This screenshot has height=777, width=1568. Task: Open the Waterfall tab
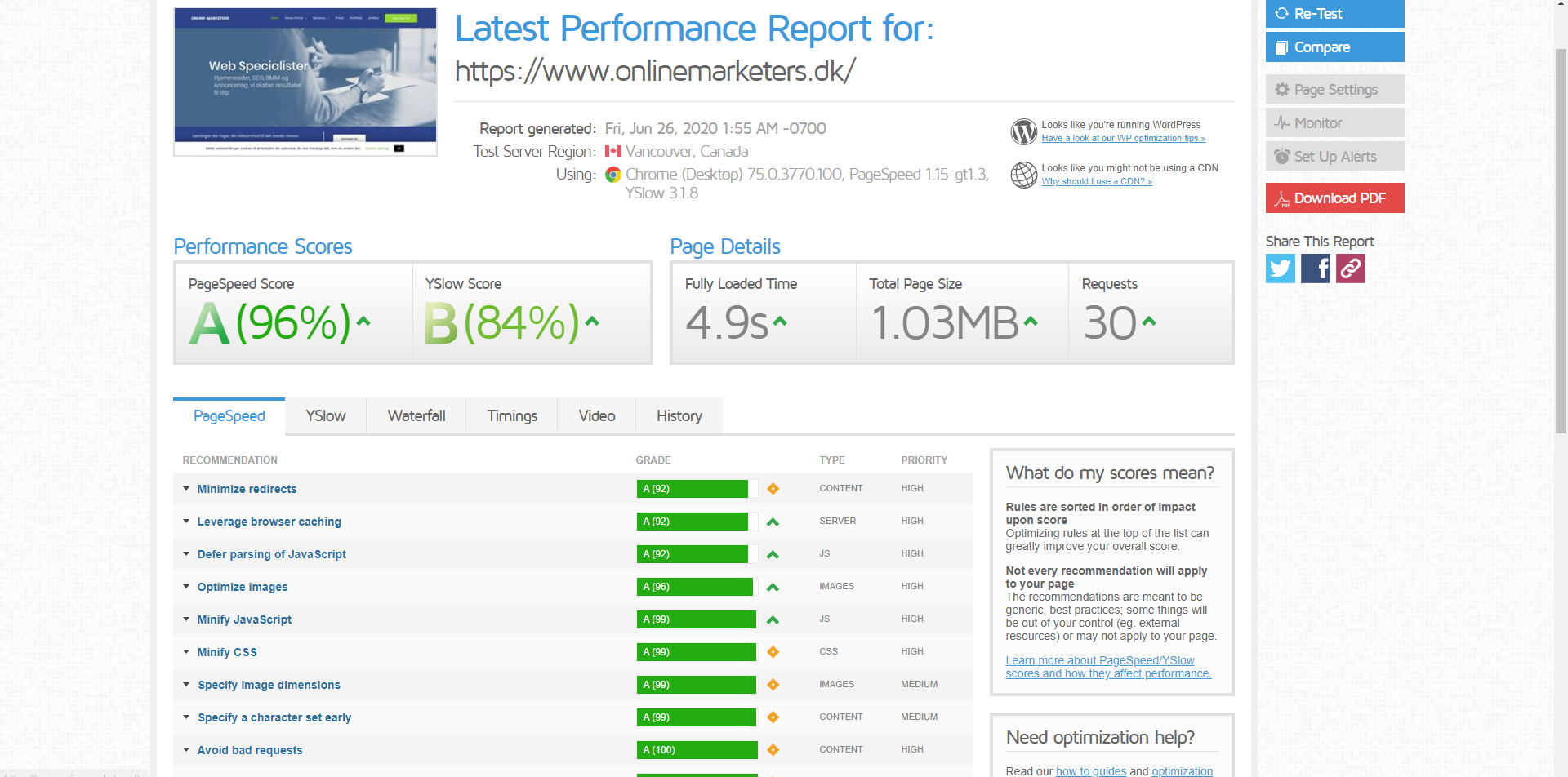(416, 416)
